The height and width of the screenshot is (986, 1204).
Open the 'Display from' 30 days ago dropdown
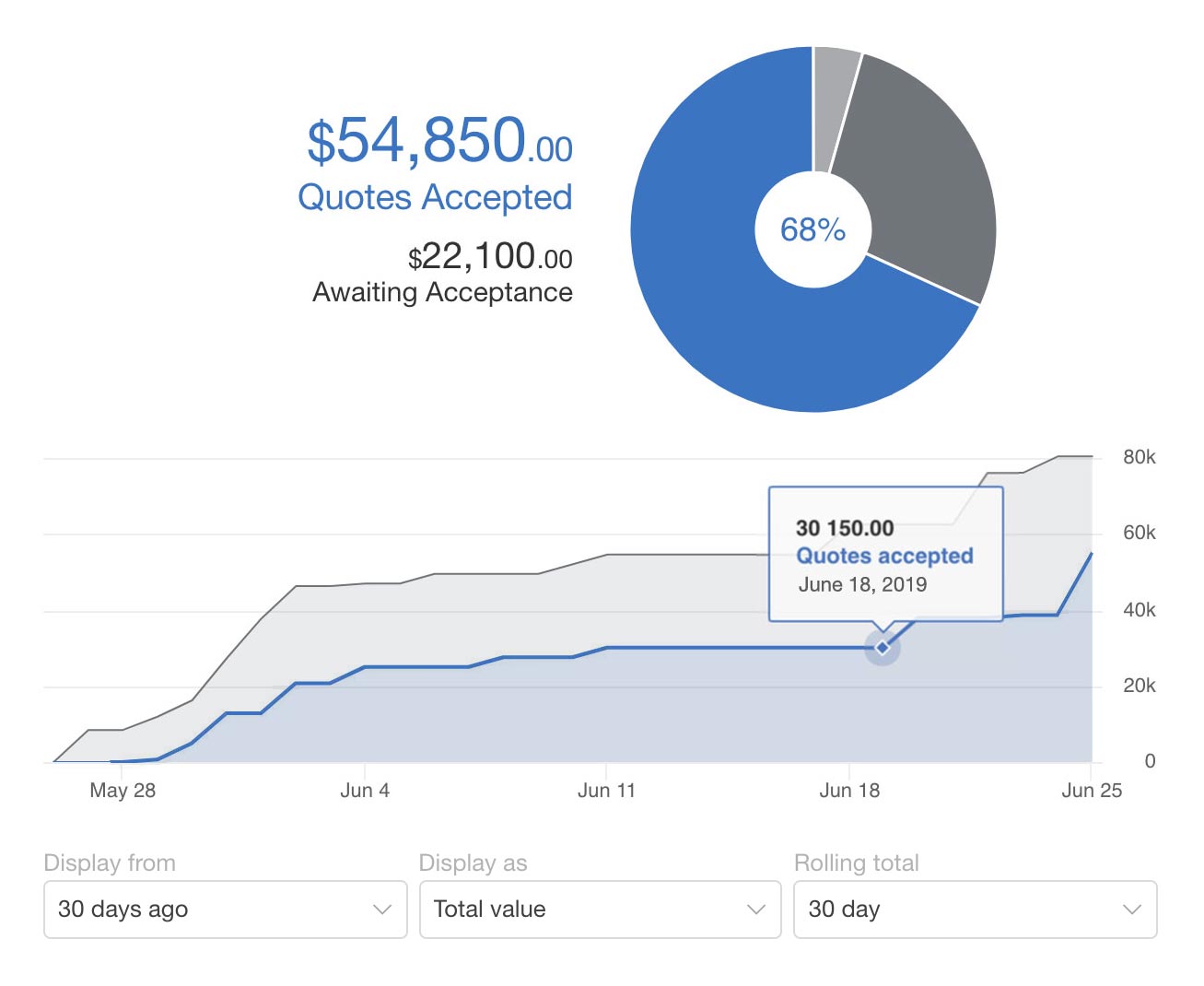pyautogui.click(x=226, y=910)
